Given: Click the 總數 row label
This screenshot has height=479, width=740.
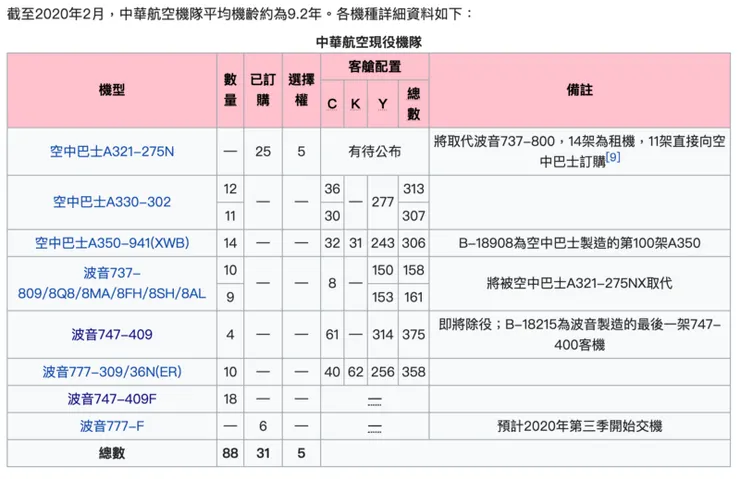Looking at the screenshot, I should (112, 454).
